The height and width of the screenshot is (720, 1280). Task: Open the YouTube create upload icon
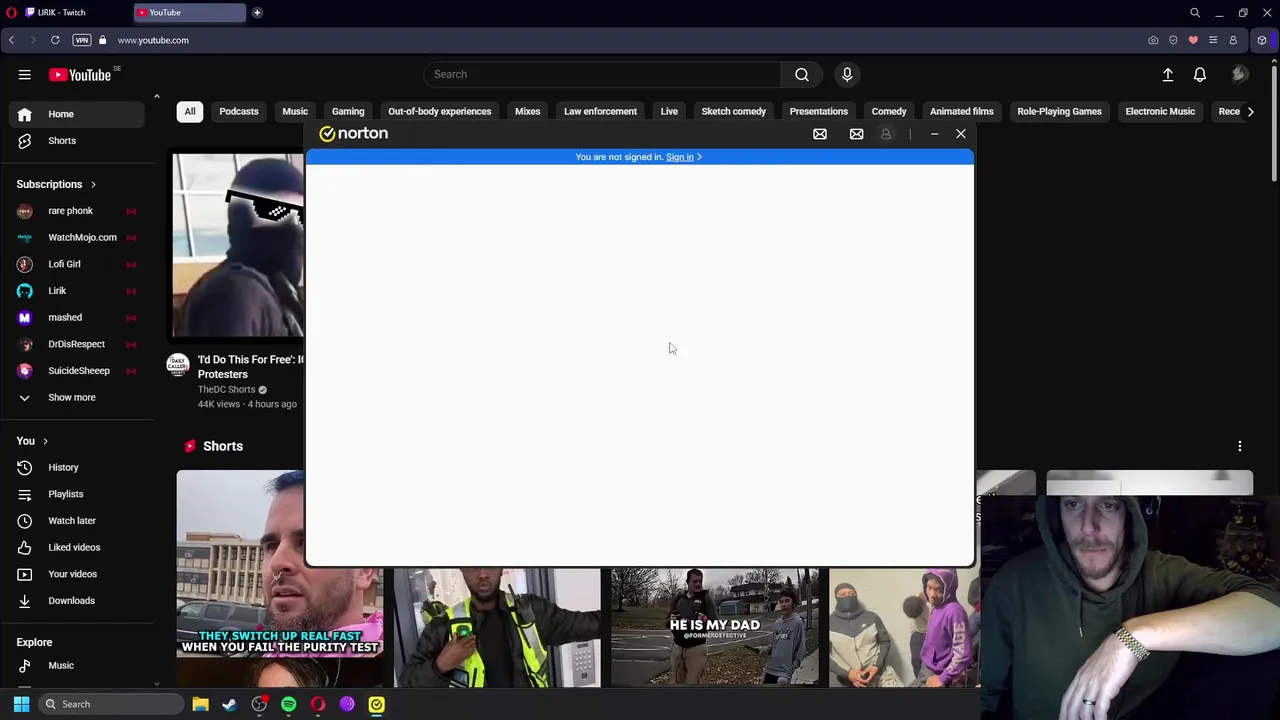click(1167, 74)
